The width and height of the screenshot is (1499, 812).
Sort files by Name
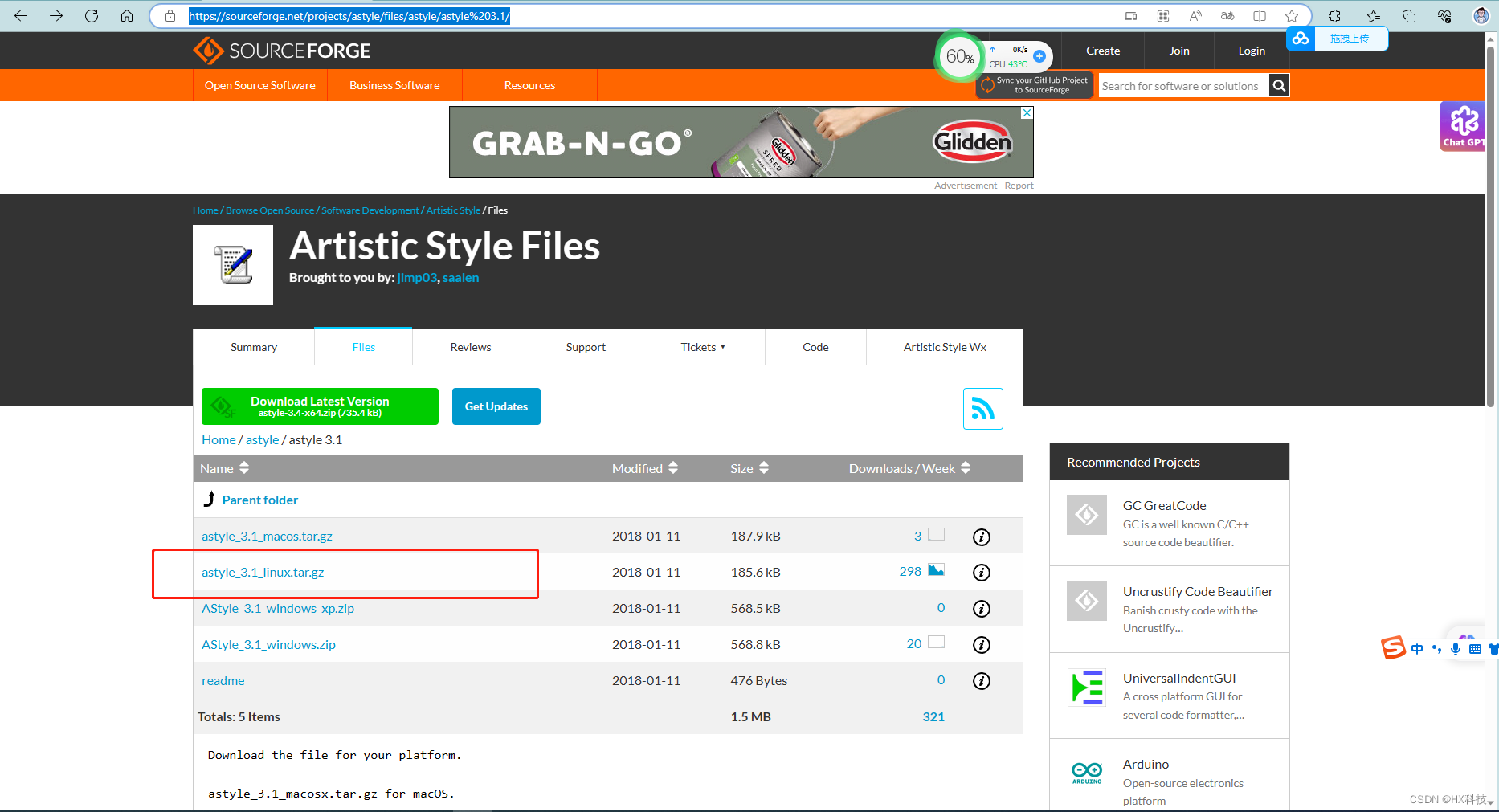click(225, 468)
